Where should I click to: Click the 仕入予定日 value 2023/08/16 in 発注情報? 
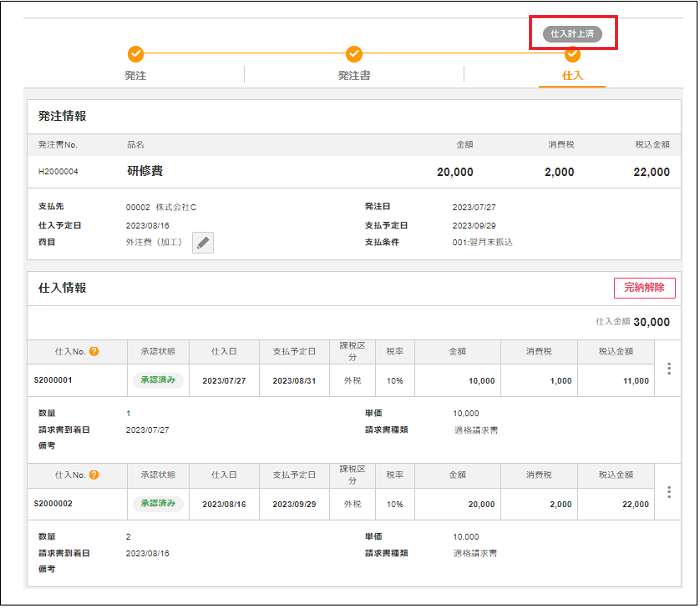coord(147,226)
